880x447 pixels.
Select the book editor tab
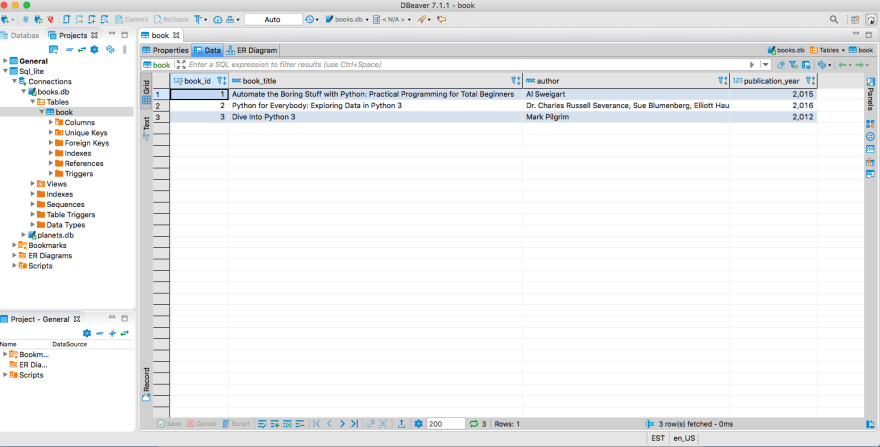tap(160, 35)
